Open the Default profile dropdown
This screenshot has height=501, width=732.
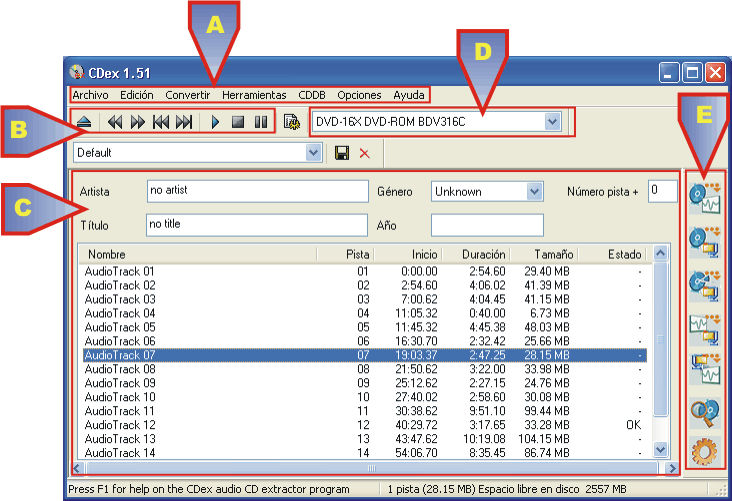tap(314, 153)
